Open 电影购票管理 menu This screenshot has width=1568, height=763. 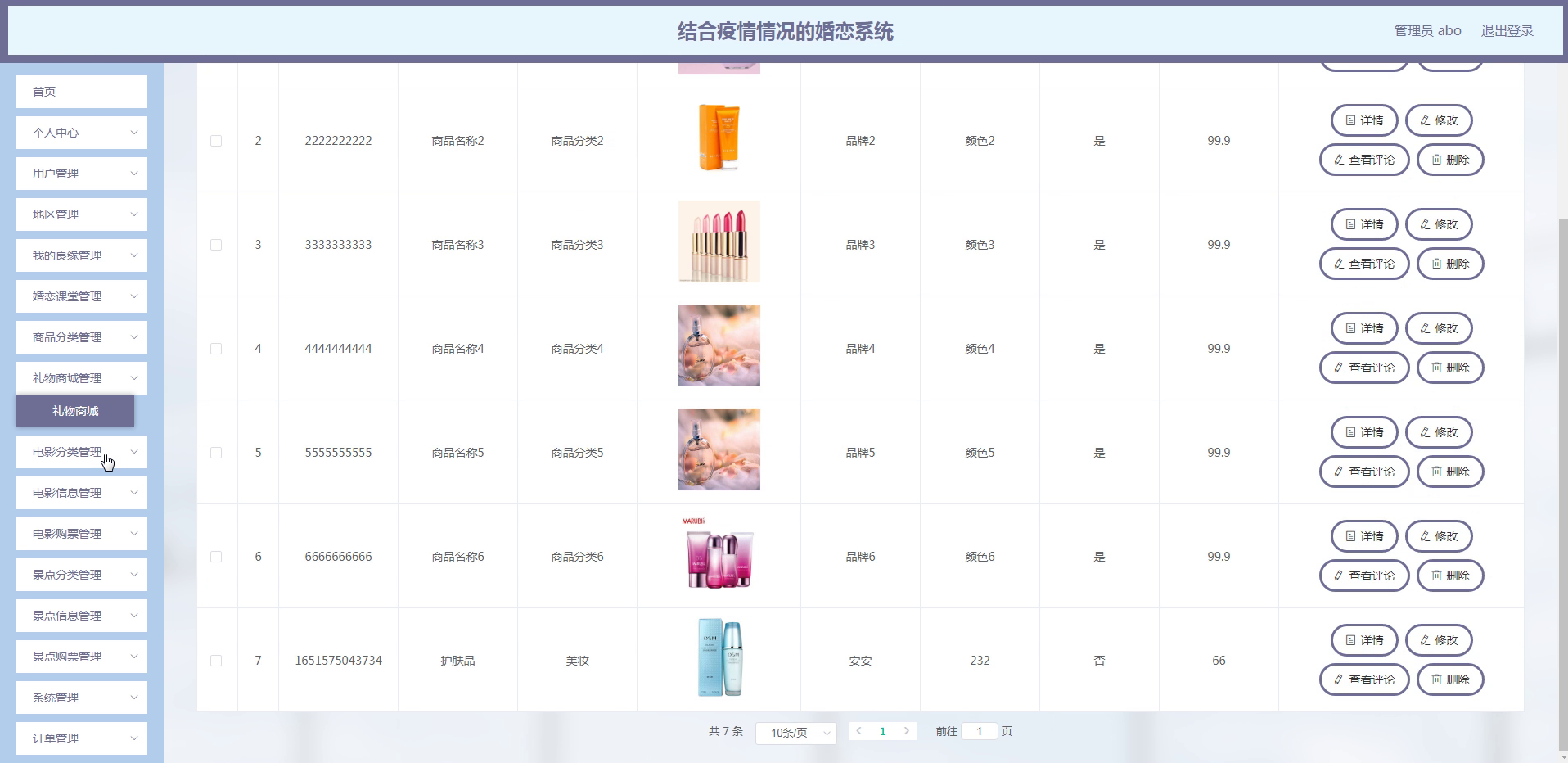click(82, 534)
